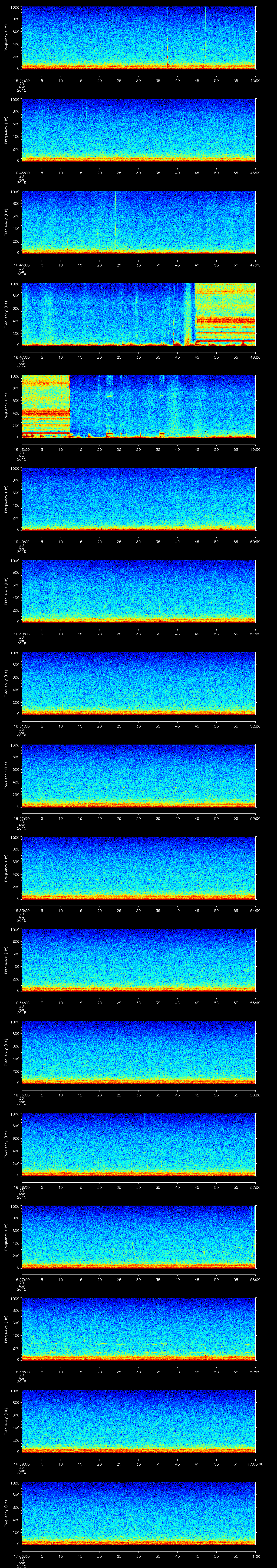The image size is (277, 1568).
Task: Click the "16:46:00" time axis label
Action: tap(21, 265)
